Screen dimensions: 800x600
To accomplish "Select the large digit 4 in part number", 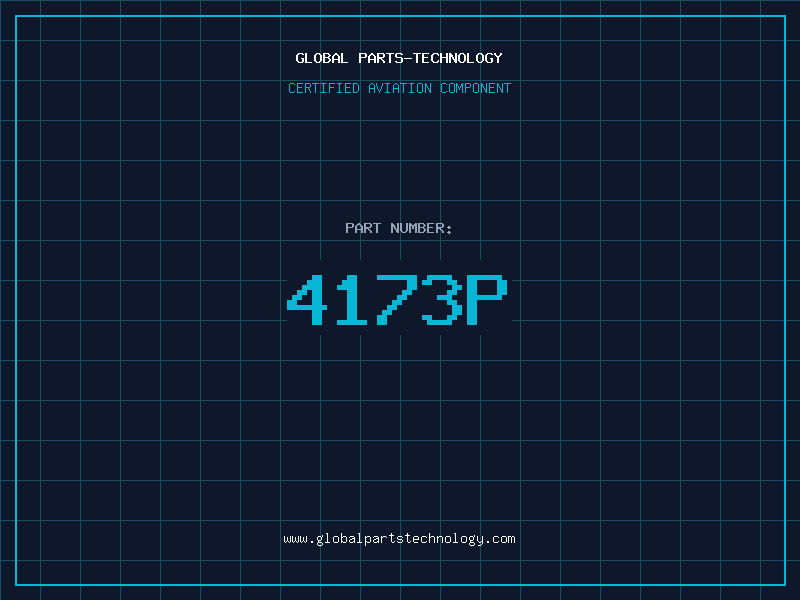I will 307,299.
